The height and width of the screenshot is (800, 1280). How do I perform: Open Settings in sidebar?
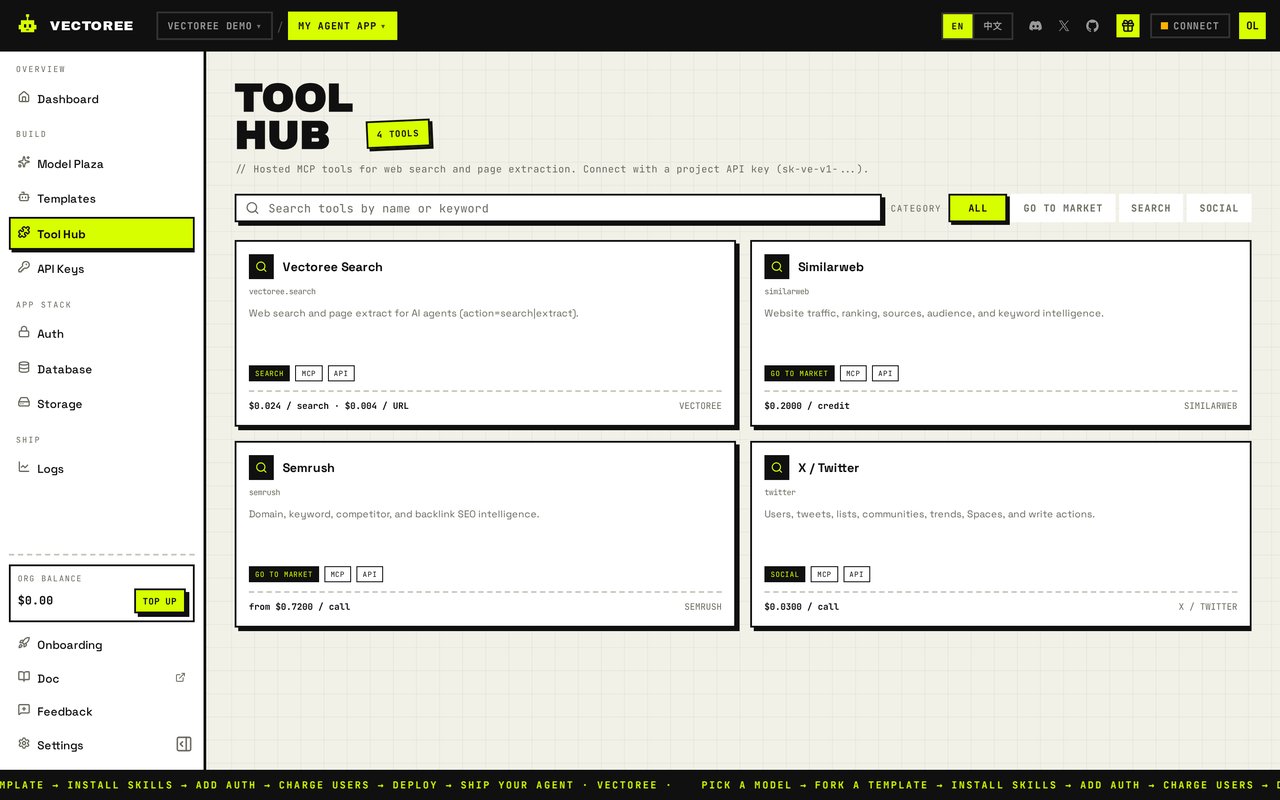(90, 745)
